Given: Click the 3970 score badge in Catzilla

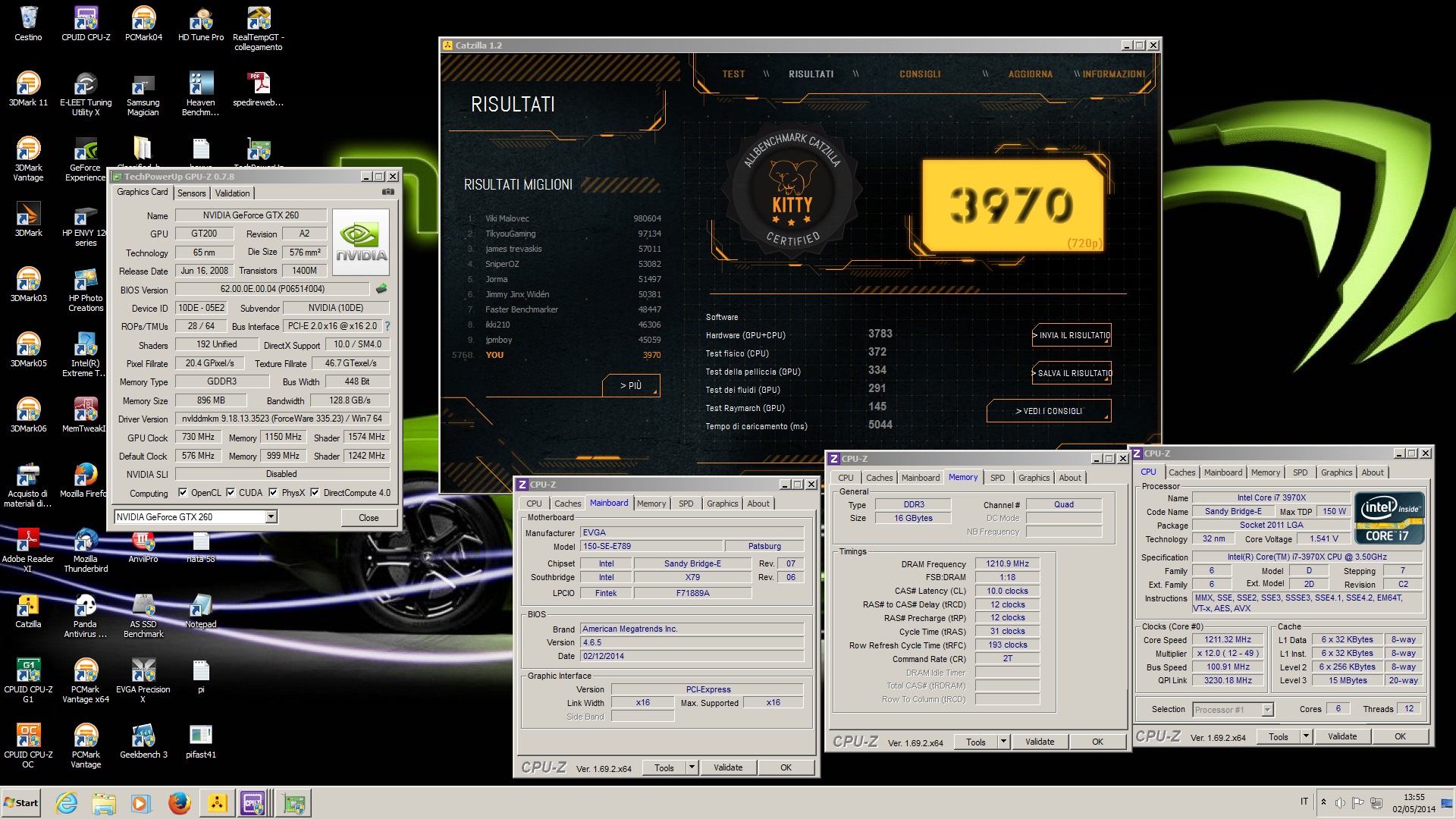Looking at the screenshot, I should (x=1013, y=206).
